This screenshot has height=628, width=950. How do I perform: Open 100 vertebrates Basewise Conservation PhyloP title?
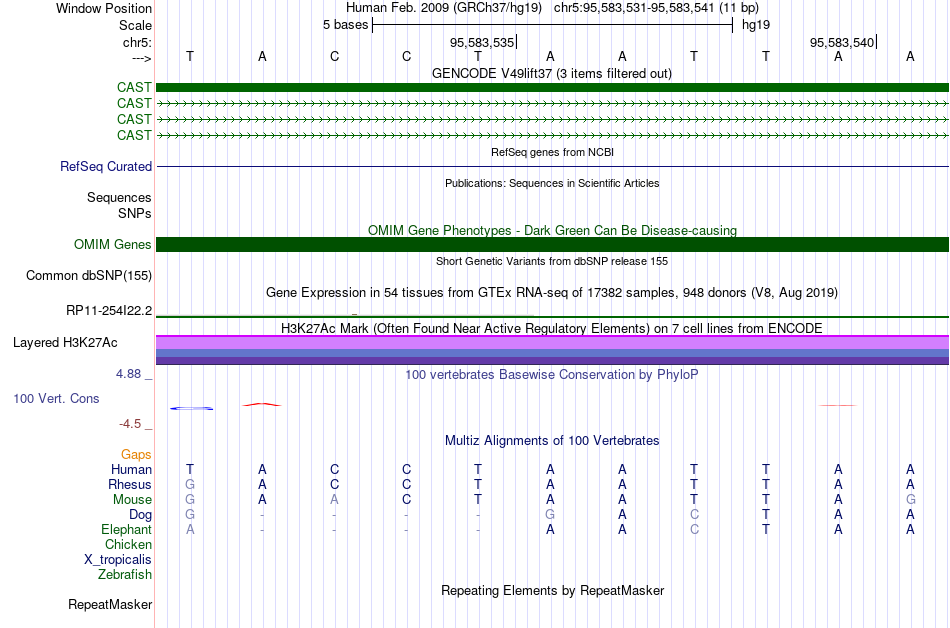point(552,374)
